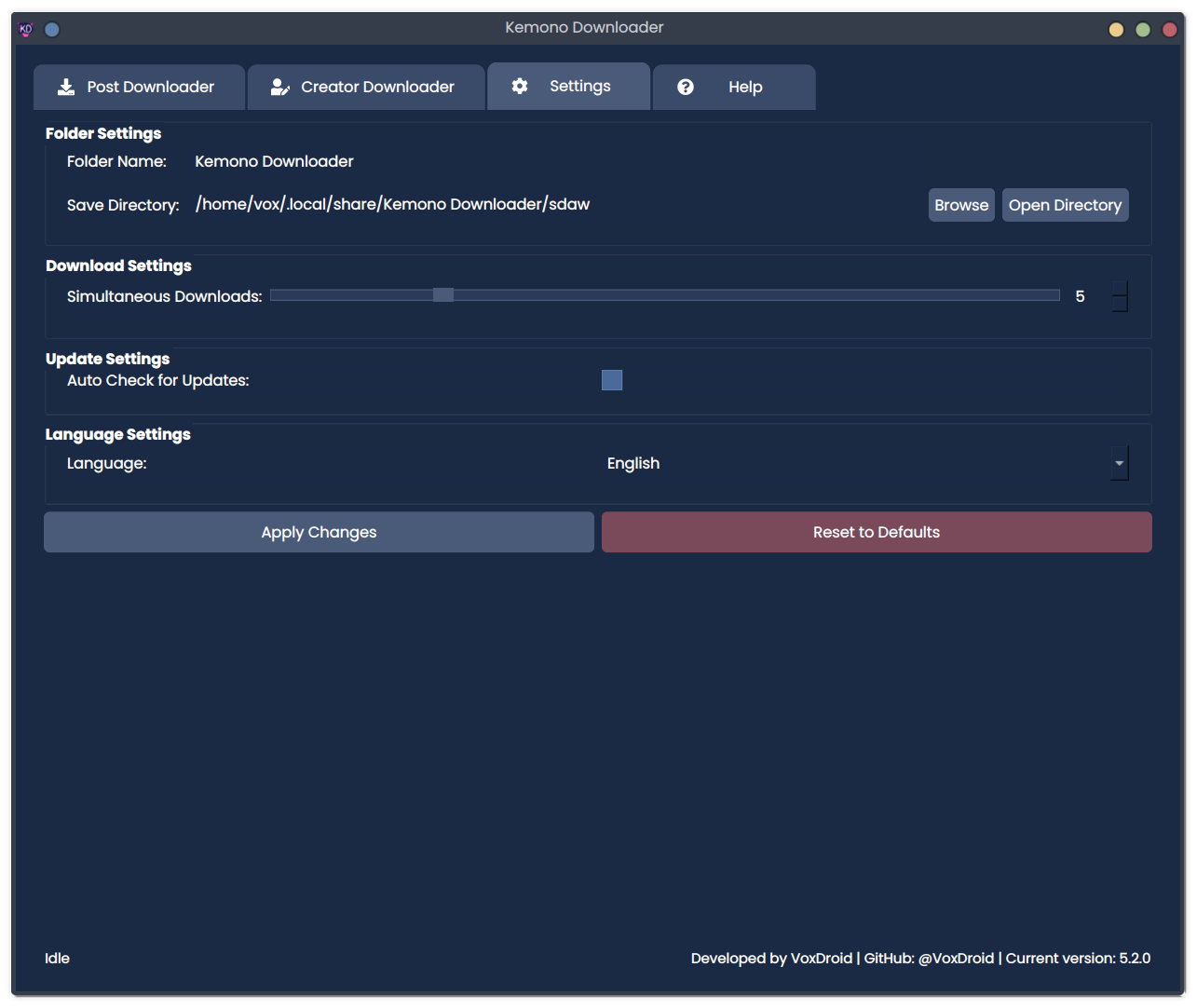Click the GitHub @VoxDroid credit text
This screenshot has width=1197, height=1008.
927,958
